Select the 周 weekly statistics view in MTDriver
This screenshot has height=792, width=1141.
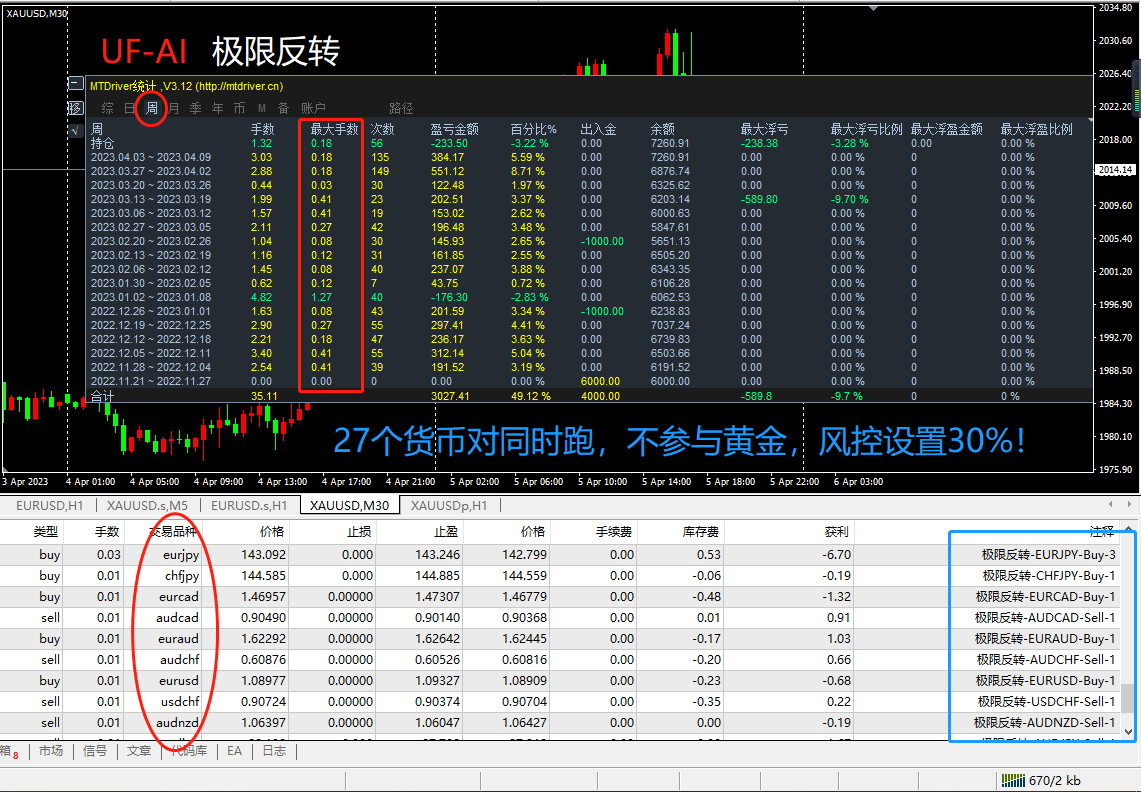[x=152, y=107]
